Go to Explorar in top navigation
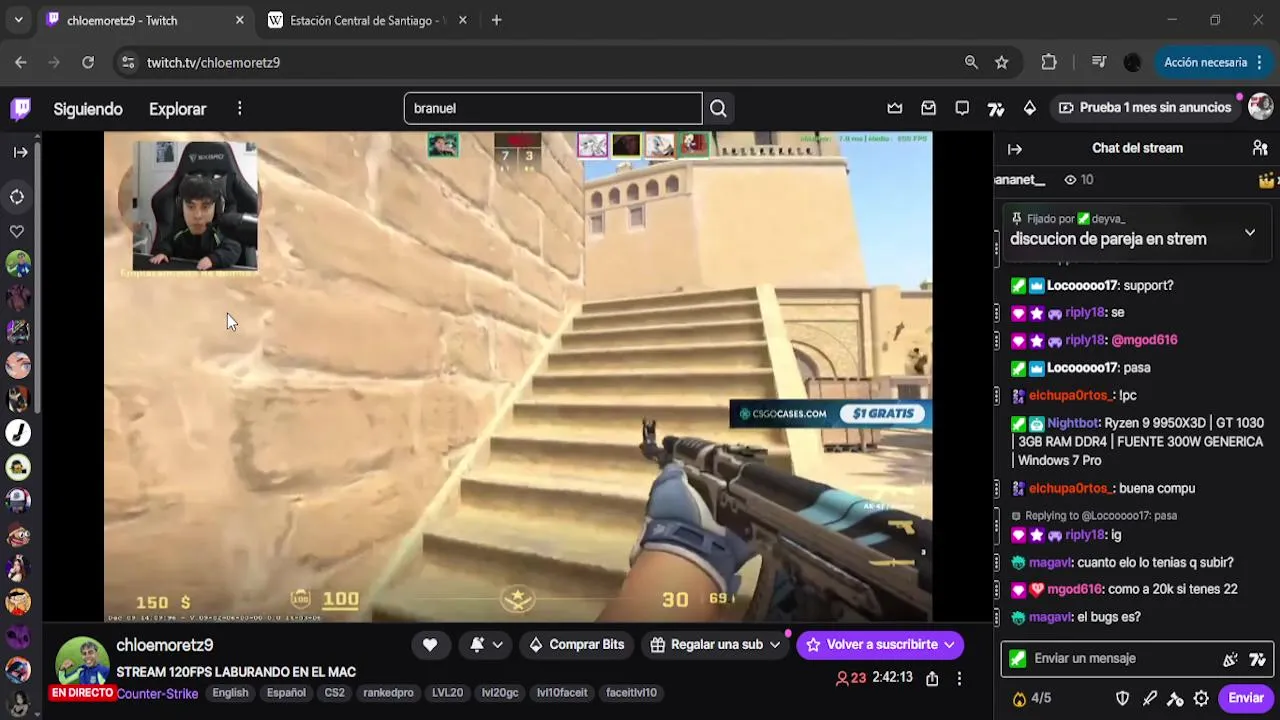The height and width of the screenshot is (720, 1280). (177, 109)
